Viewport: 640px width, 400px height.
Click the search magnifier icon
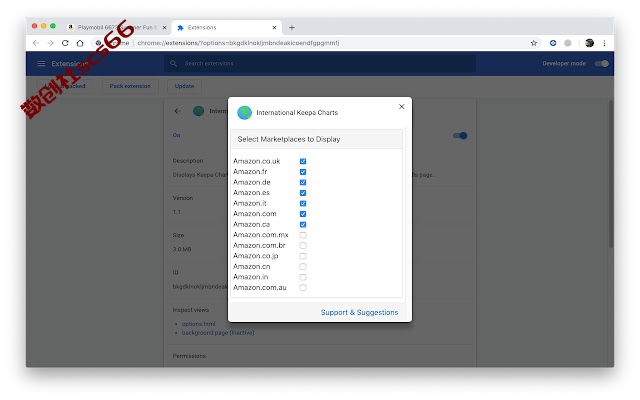(x=173, y=63)
